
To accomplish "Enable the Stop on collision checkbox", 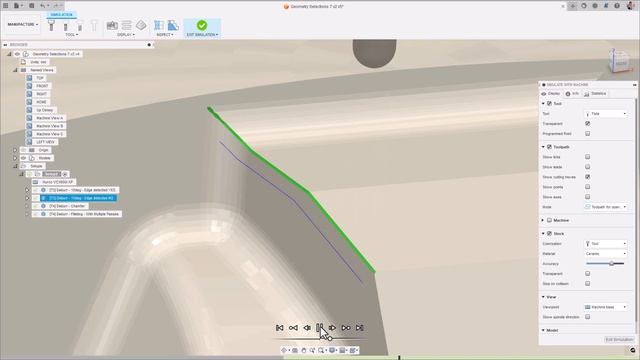I will pos(588,284).
